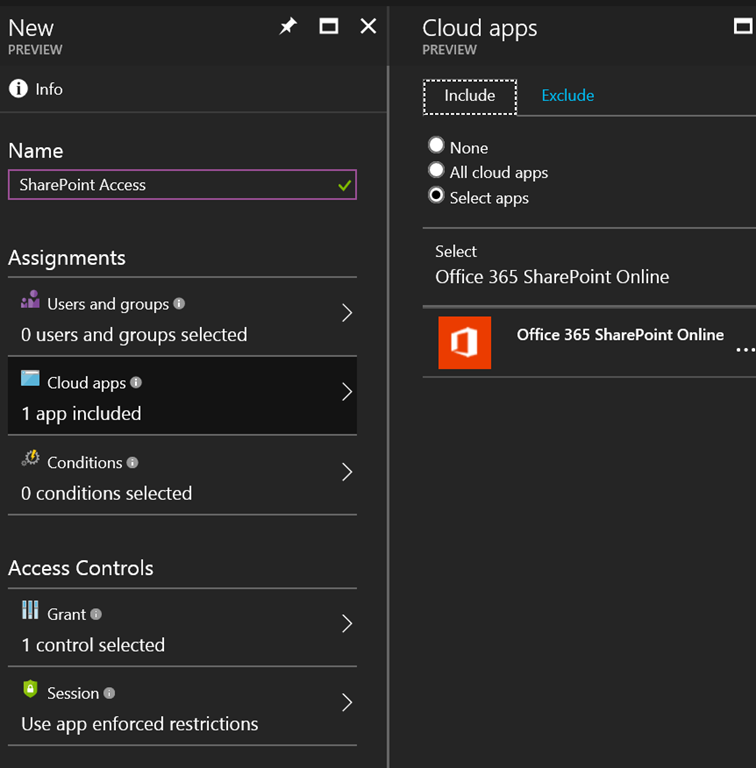This screenshot has width=756, height=768.
Task: Click the Cloud apps window icon
Action: pyautogui.click(x=31, y=379)
